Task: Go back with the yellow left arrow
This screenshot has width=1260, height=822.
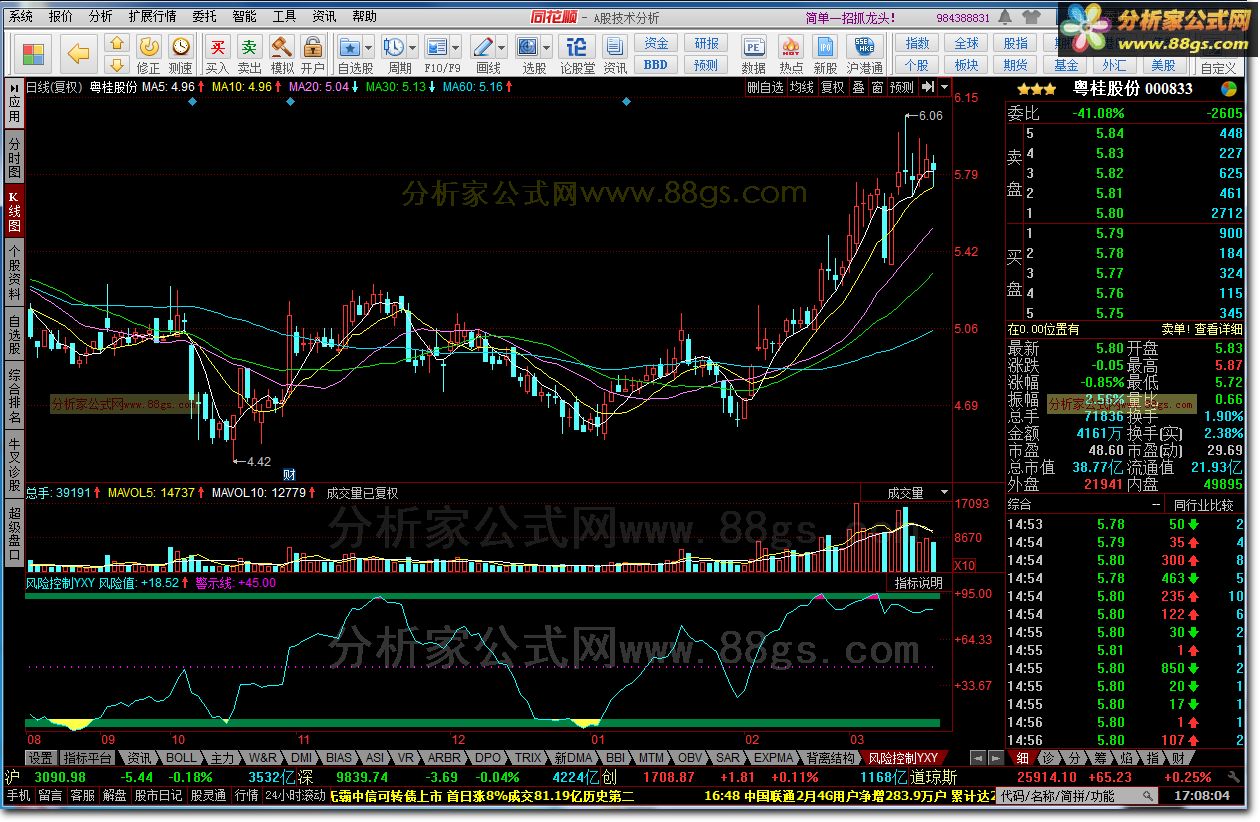Action: 78,53
